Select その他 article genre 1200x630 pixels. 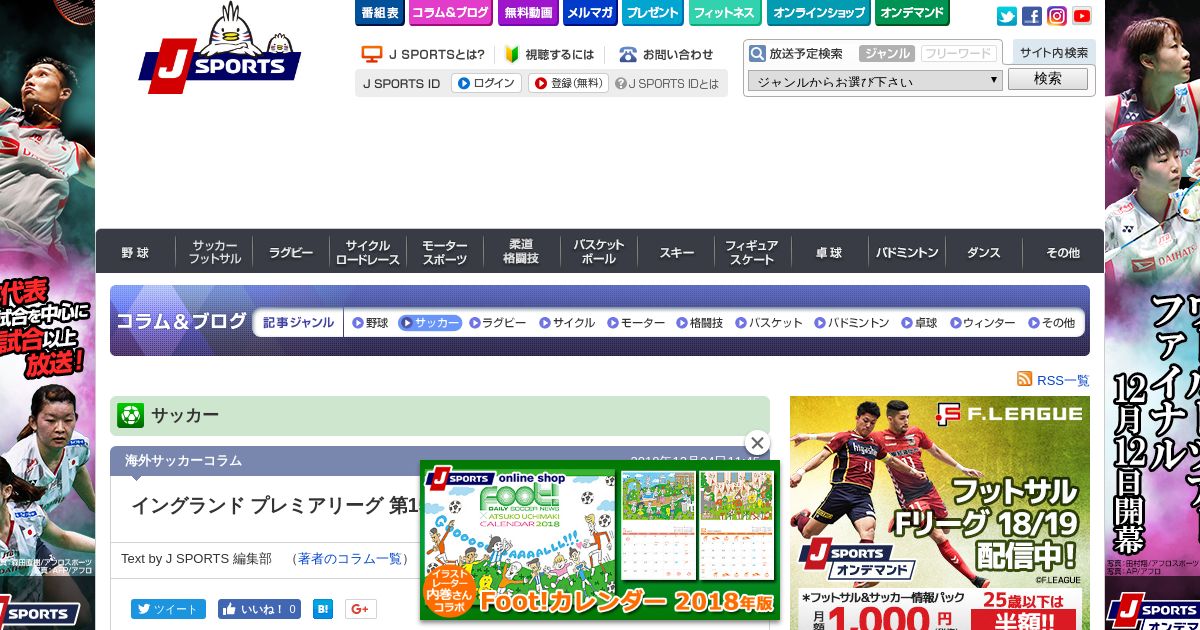[x=1051, y=322]
